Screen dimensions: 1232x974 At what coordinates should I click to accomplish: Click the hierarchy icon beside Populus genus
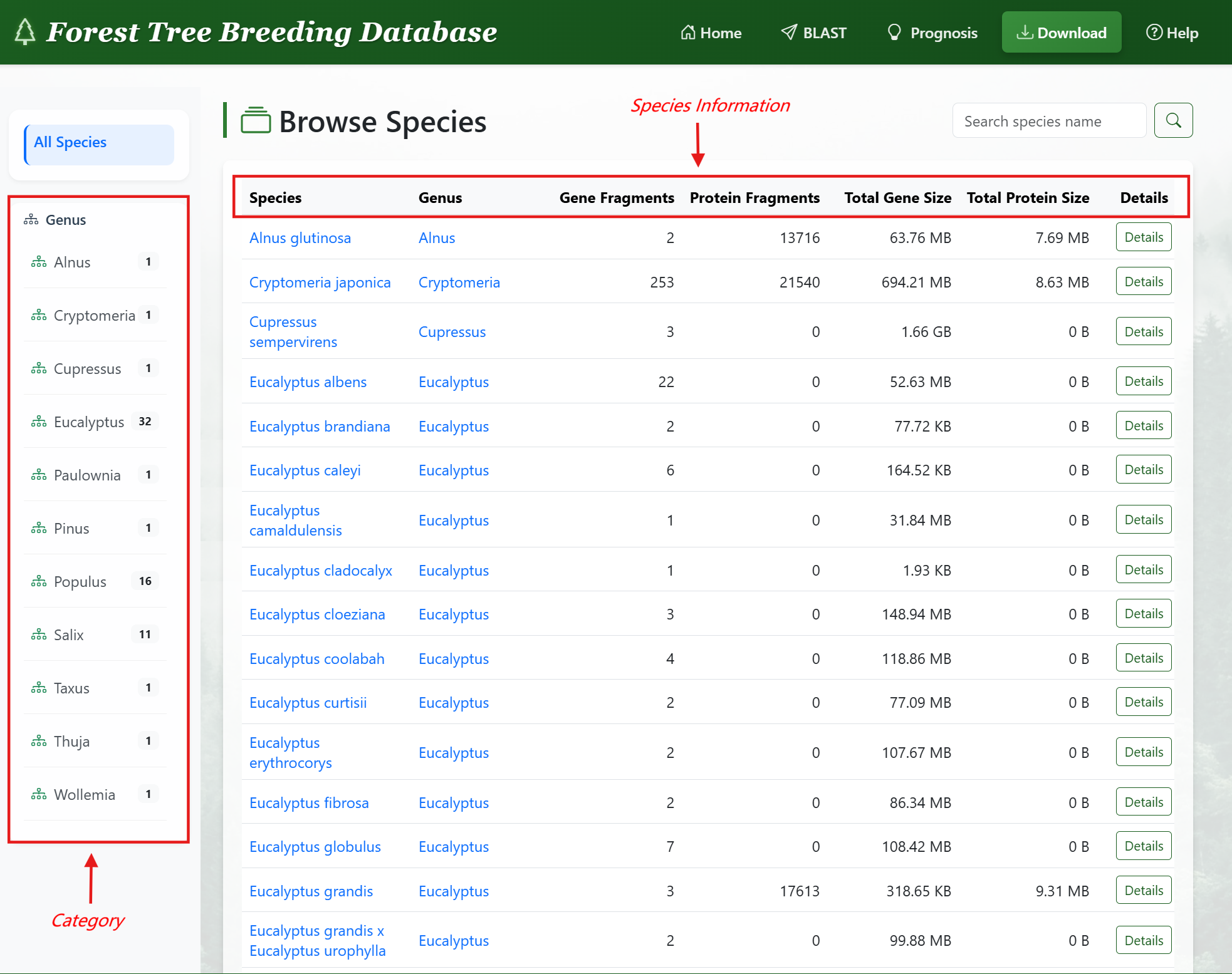point(39,581)
